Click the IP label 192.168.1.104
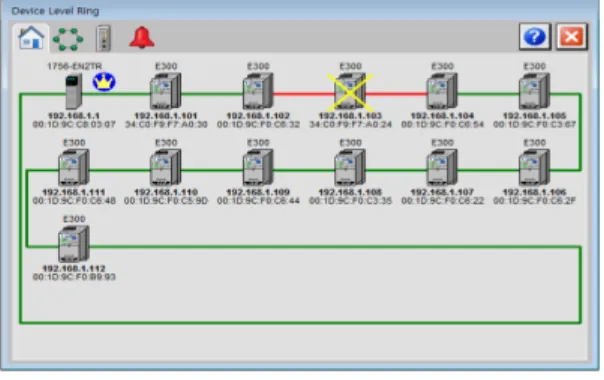Viewport: 604px width, 380px height. pos(442,116)
